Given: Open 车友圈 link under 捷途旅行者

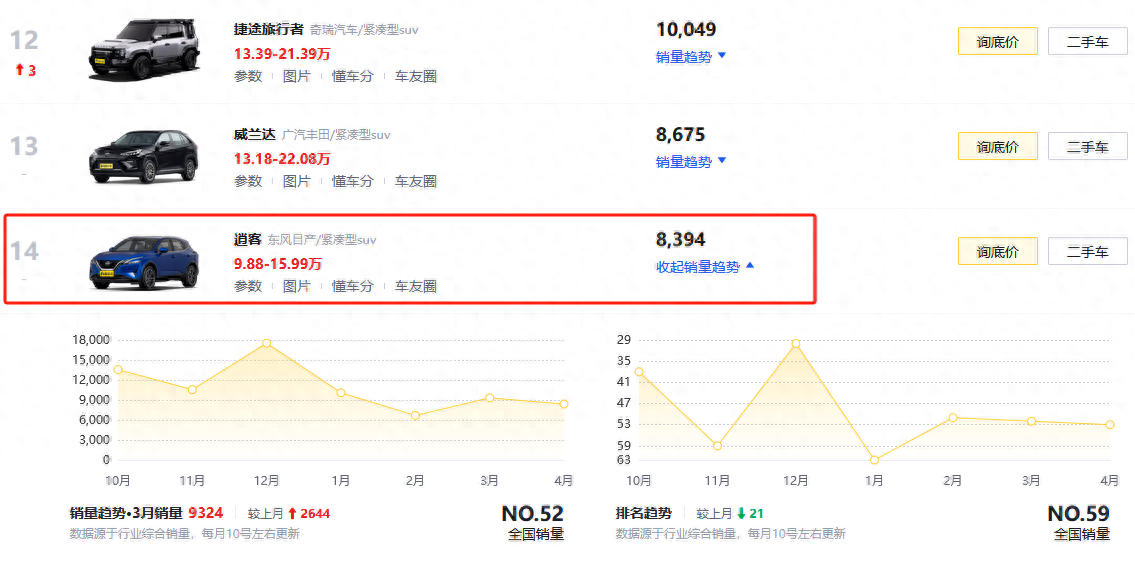Looking at the screenshot, I should tap(415, 76).
